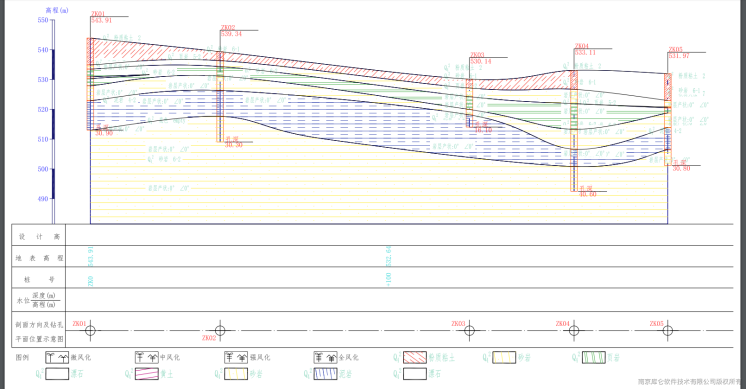Select the ZK05 borehole circle in plan strip
Image resolution: width=746 pixels, height=389 pixels.
coord(667,331)
